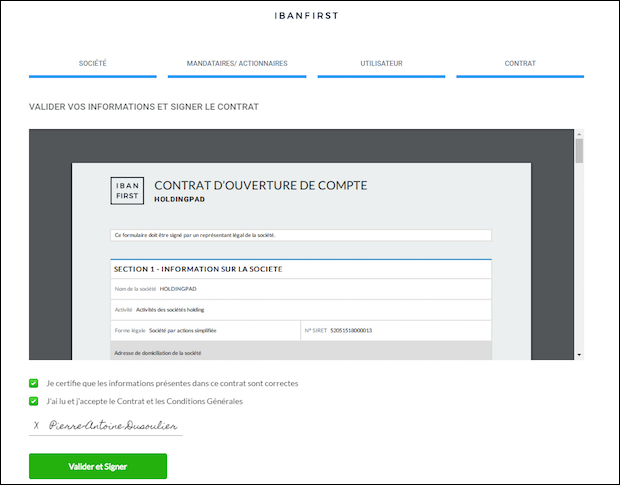Screen dimensions: 620x485
Task: Click the scrollbar up arrow of the contract viewer
Action: pos(578,135)
